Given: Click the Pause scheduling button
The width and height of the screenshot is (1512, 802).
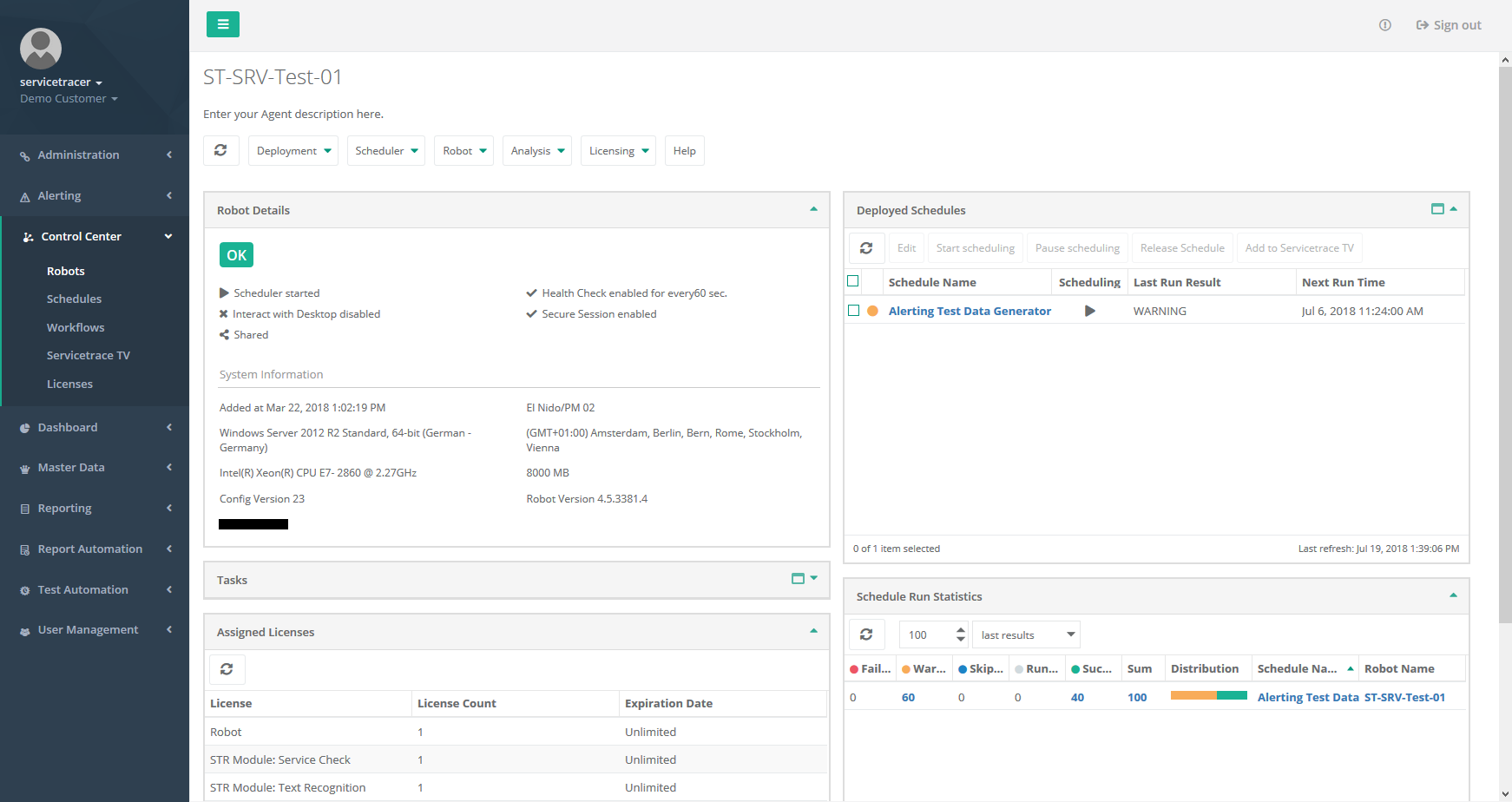Looking at the screenshot, I should 1078,248.
